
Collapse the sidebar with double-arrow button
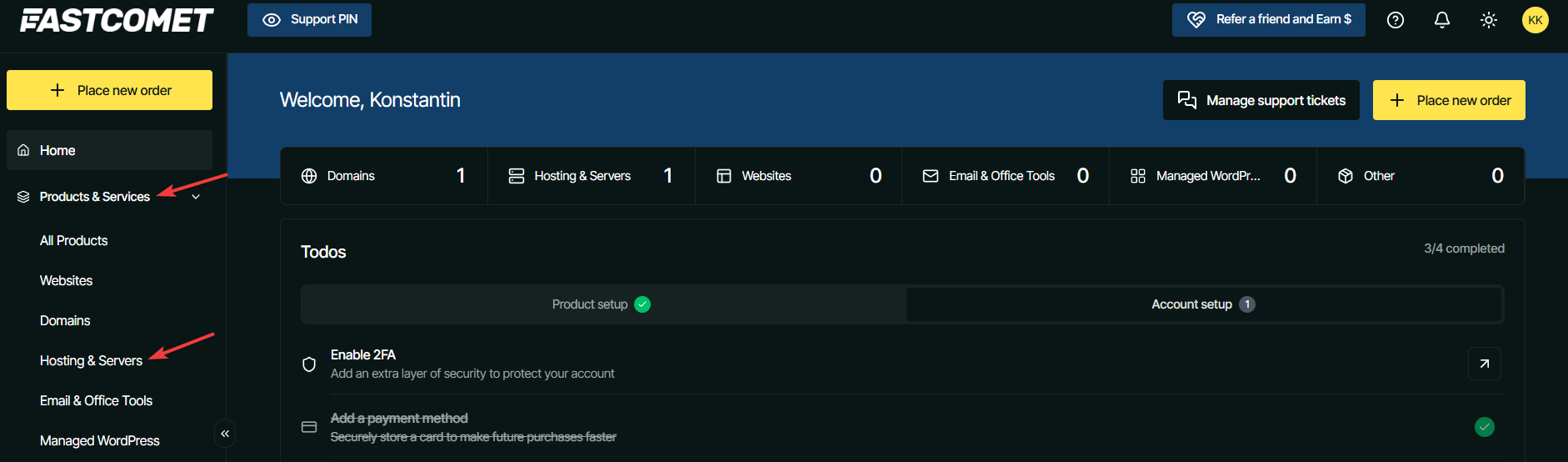pyautogui.click(x=225, y=434)
